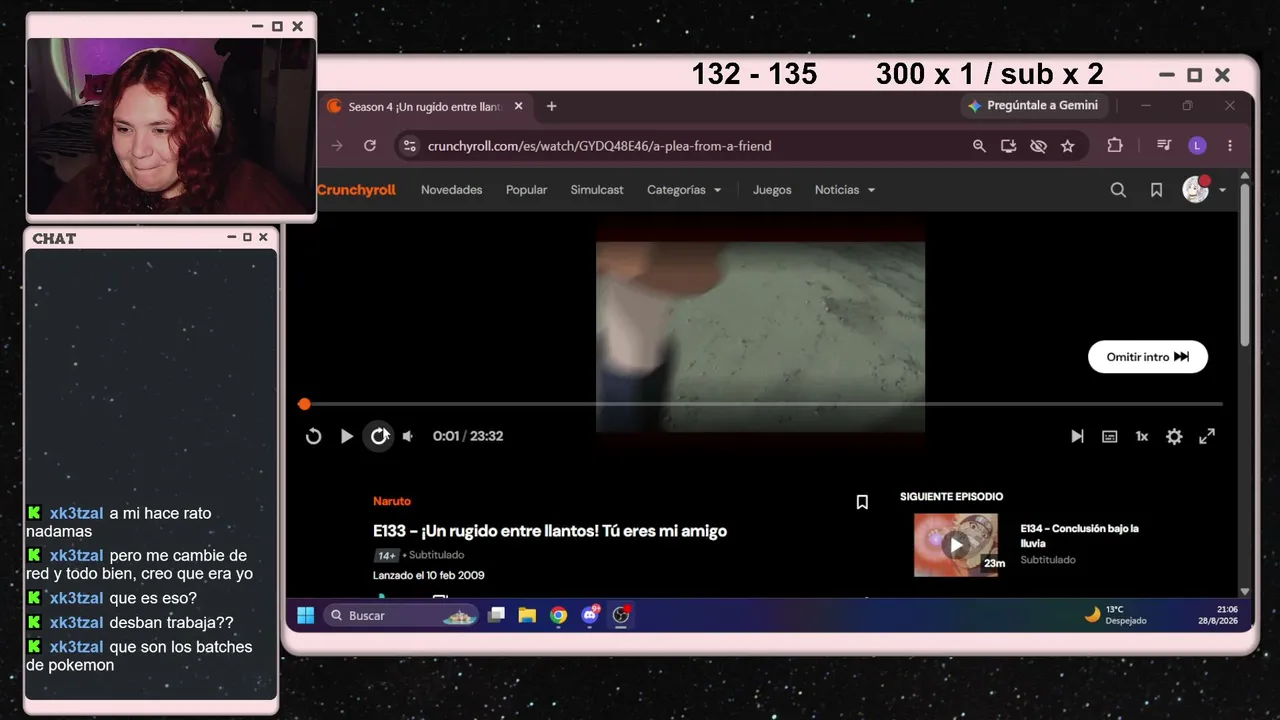The height and width of the screenshot is (720, 1280).
Task: Add episode E133 to watchlist bookmark
Action: click(862, 502)
